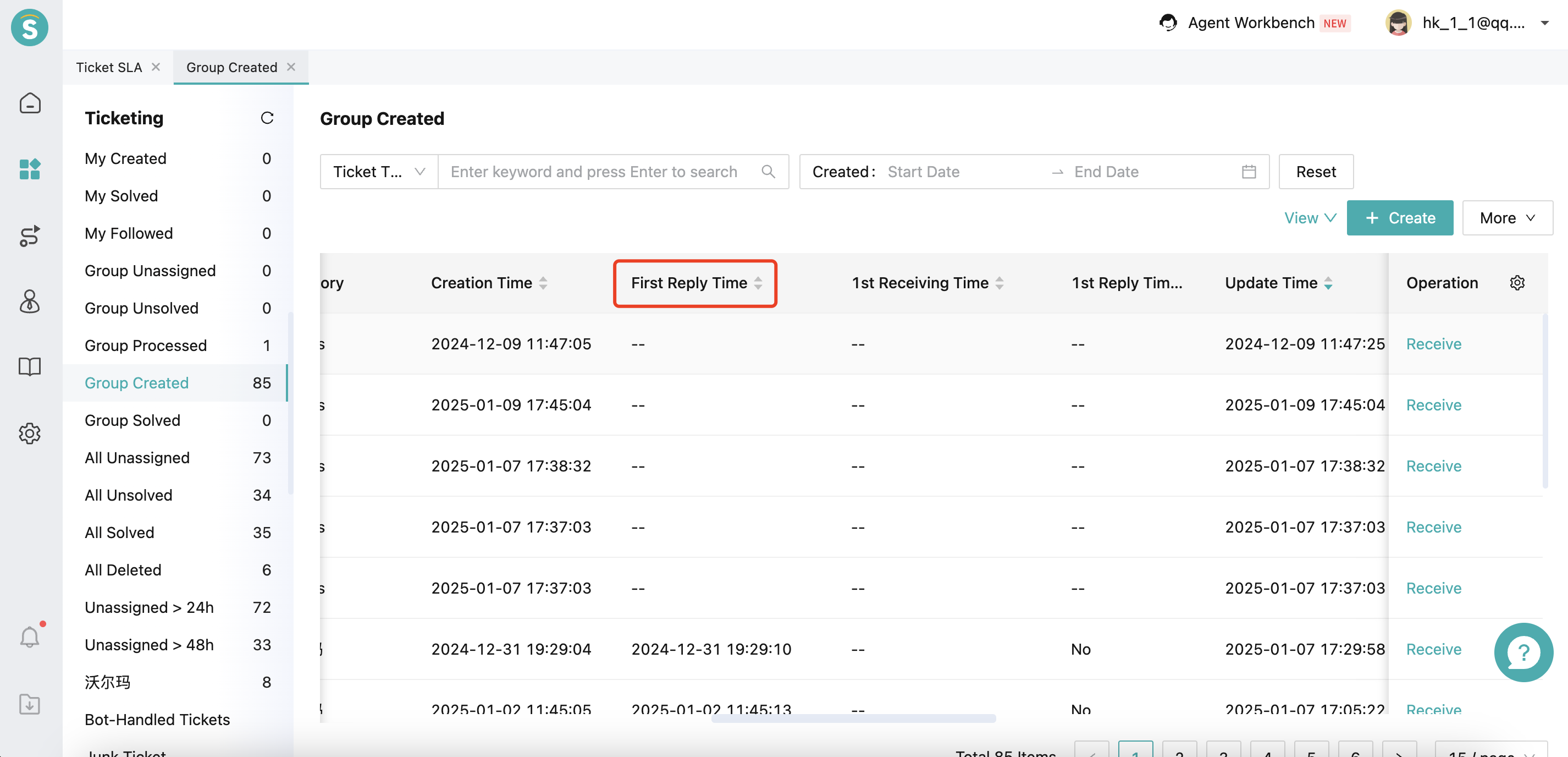
Task: Open All Unassigned ticket list
Action: pos(178,458)
